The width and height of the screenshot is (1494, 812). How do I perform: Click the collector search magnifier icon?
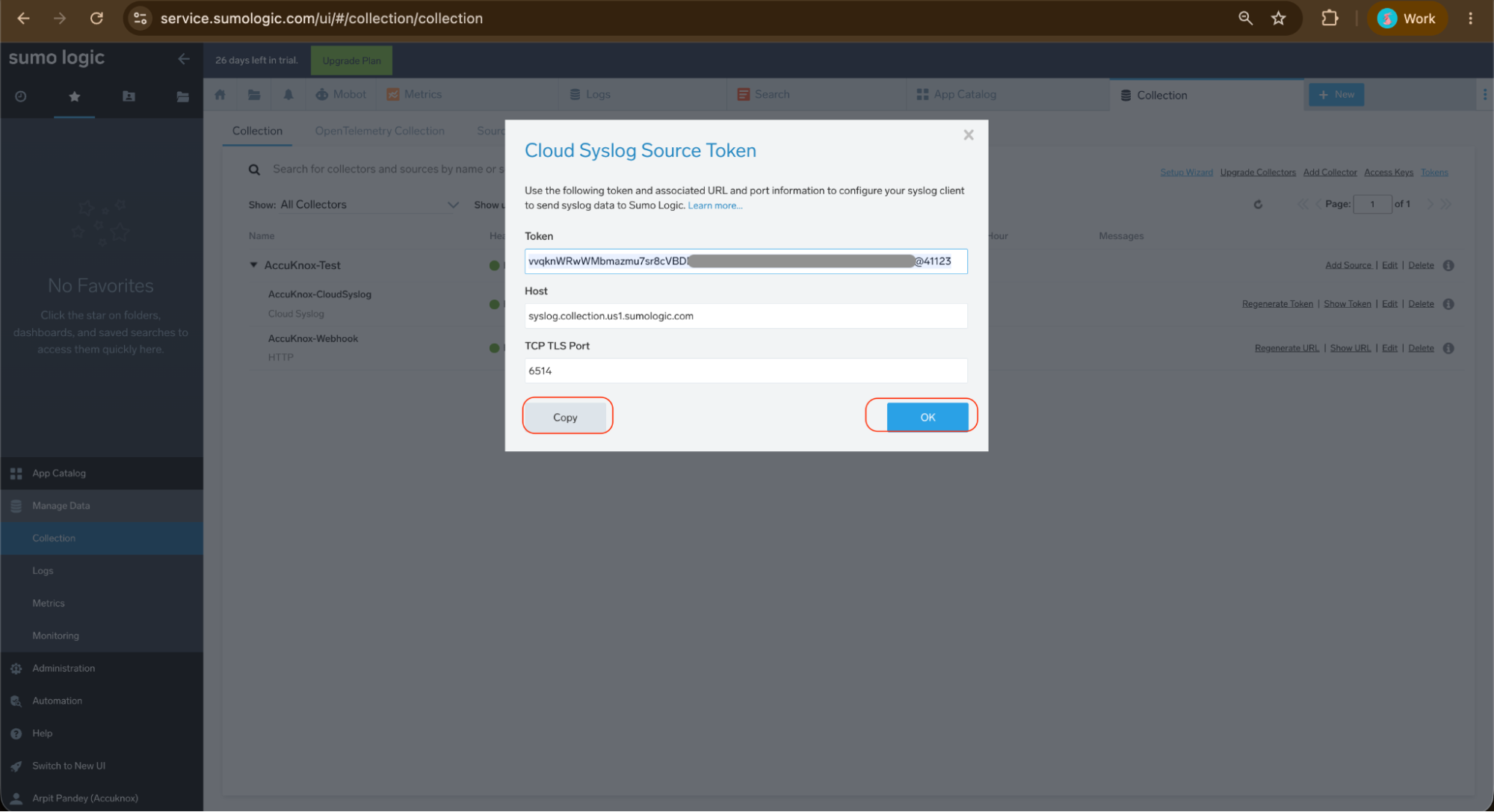pyautogui.click(x=254, y=170)
